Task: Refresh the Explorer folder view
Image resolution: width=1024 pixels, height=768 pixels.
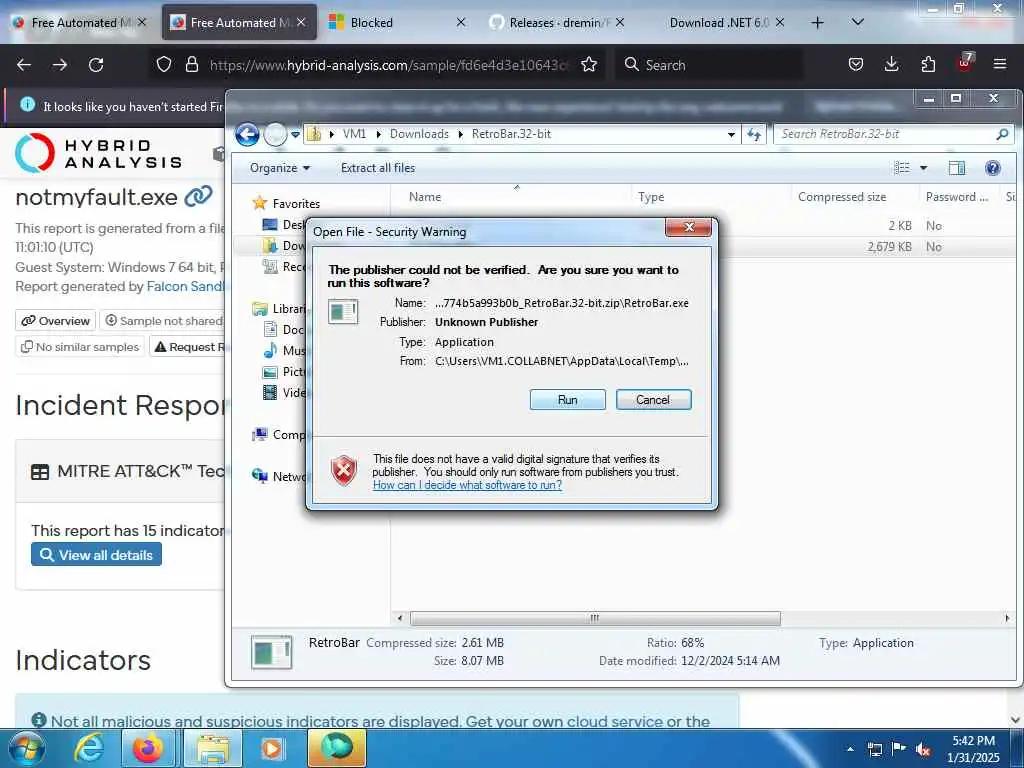Action: 754,135
